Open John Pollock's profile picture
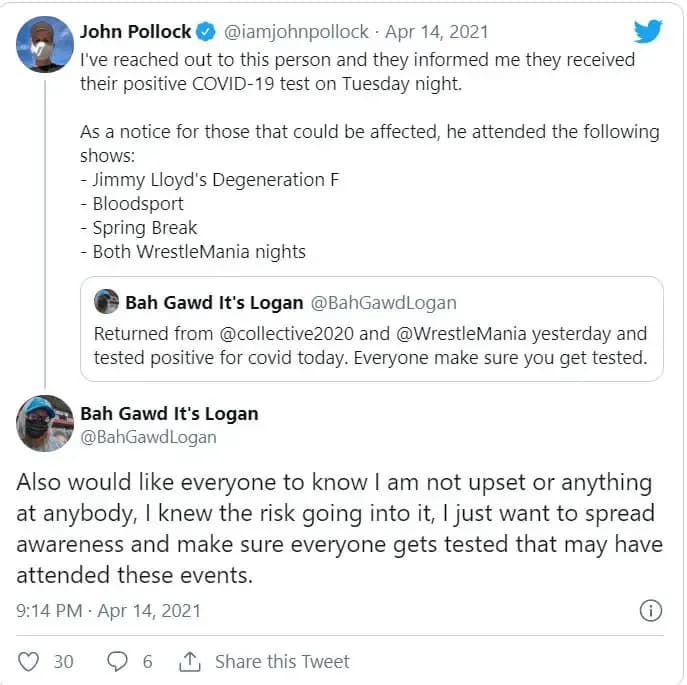 44,44
